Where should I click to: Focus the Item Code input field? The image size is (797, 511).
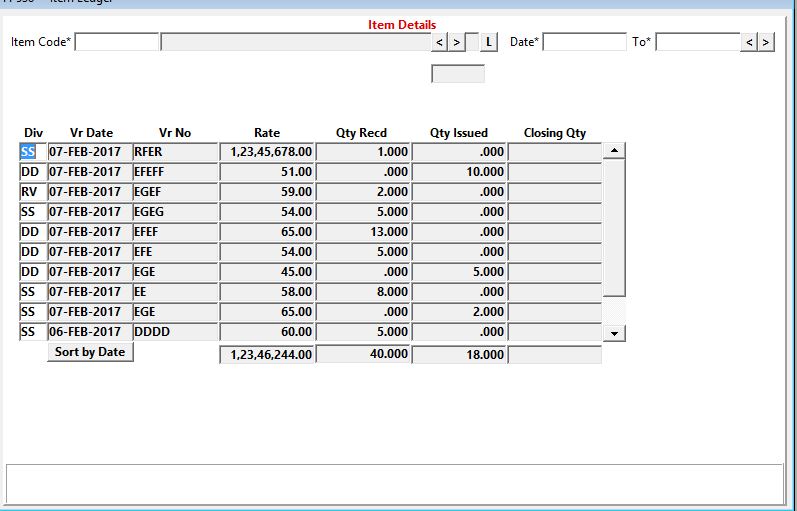[117, 42]
